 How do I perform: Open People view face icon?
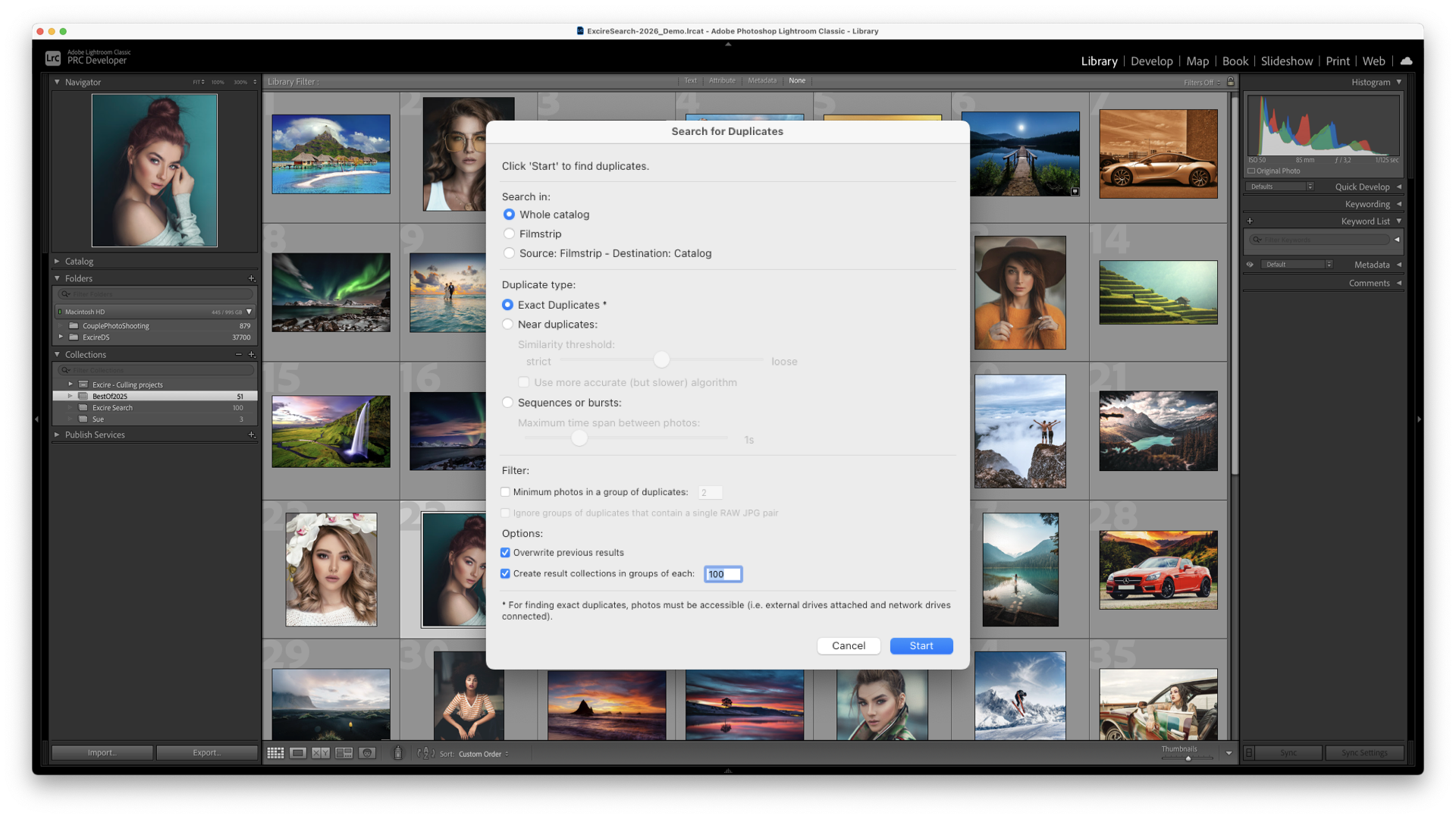click(367, 753)
